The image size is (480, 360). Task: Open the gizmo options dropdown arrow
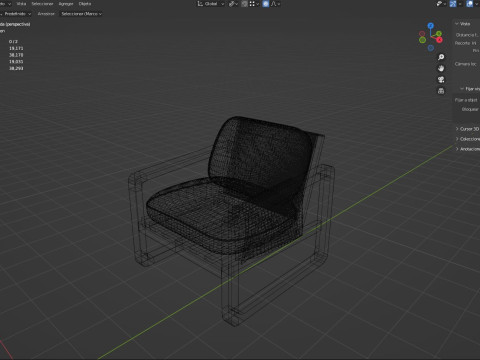coord(460,4)
